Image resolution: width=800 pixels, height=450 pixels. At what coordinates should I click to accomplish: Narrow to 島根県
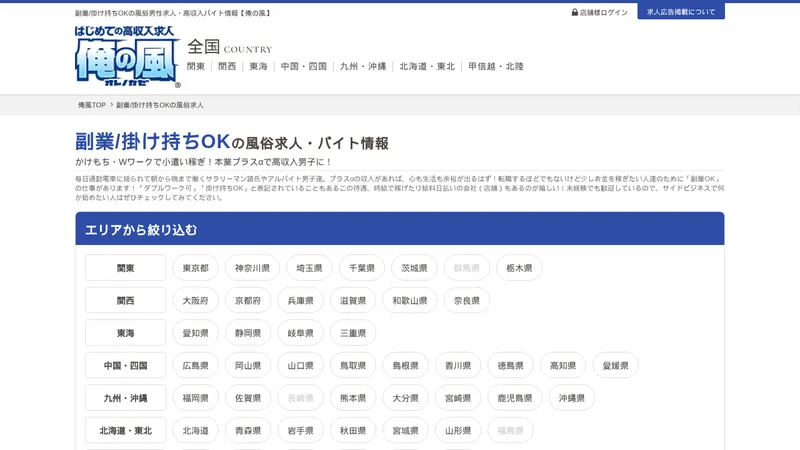(x=406, y=365)
